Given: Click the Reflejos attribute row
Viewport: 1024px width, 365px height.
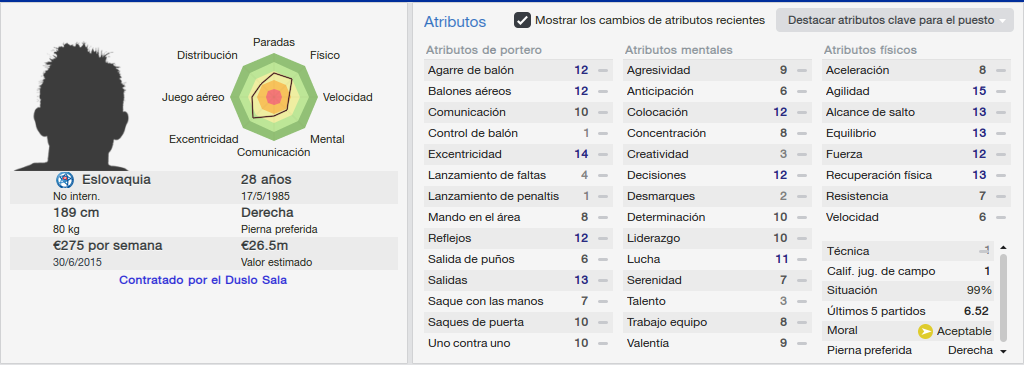Looking at the screenshot, I should (x=519, y=238).
